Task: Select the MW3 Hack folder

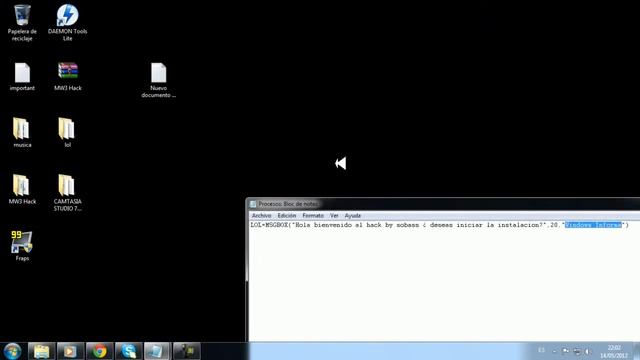Action: 22,189
